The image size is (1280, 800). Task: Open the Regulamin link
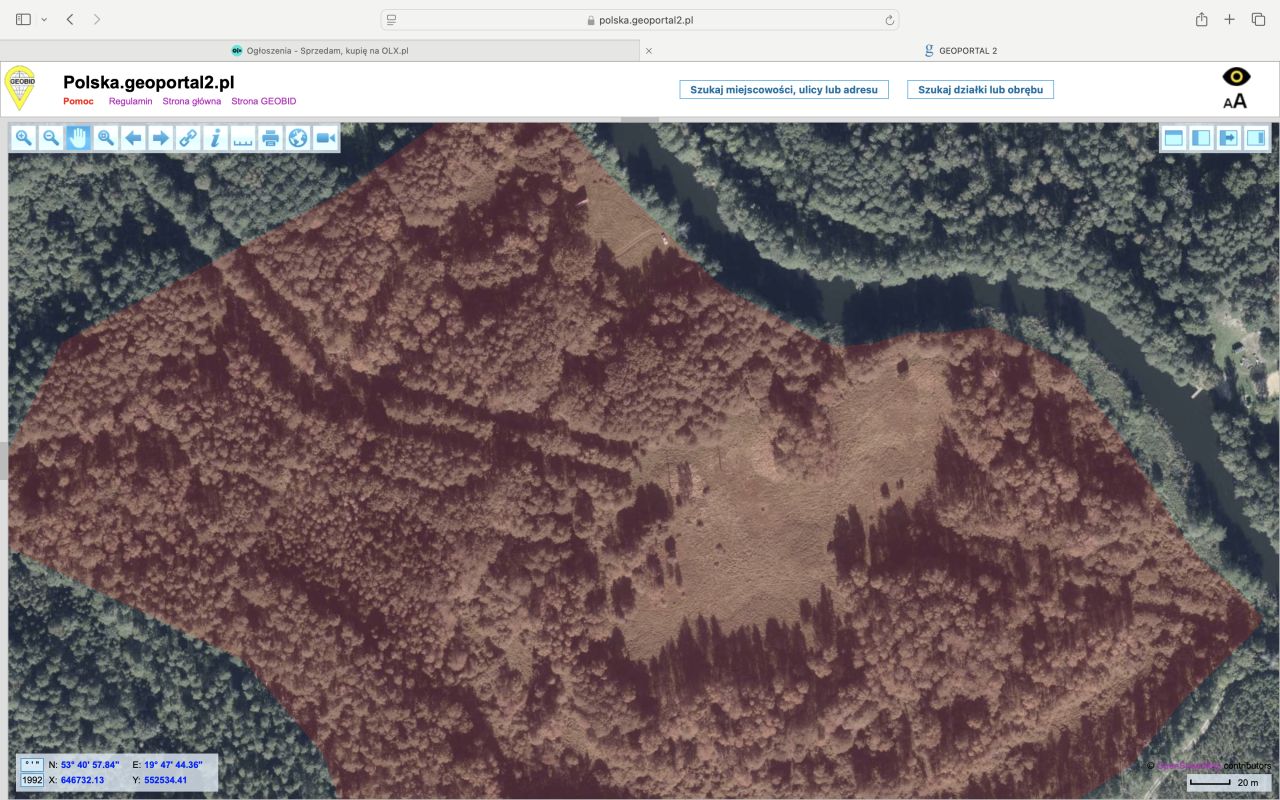(130, 101)
